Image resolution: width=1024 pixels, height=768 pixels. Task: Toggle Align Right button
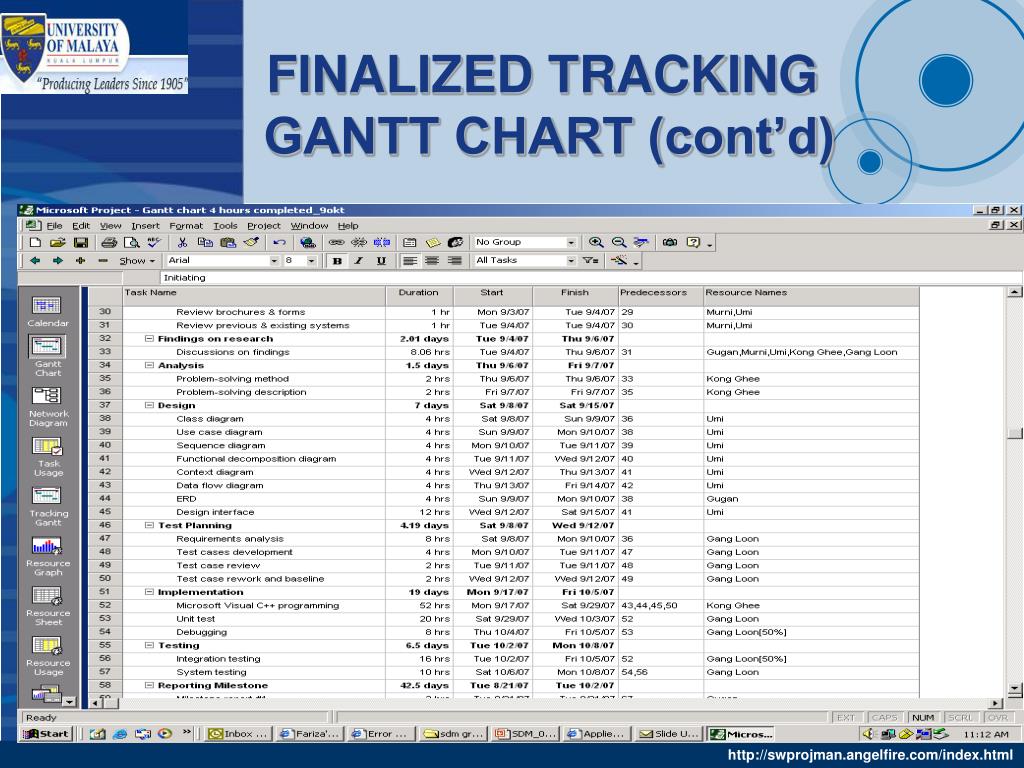455,261
